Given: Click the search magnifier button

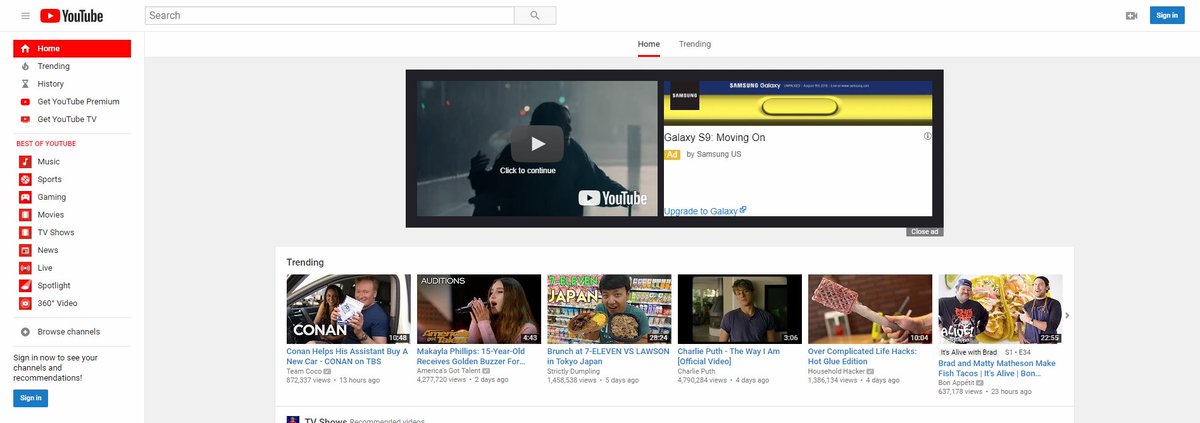Looking at the screenshot, I should click(535, 16).
